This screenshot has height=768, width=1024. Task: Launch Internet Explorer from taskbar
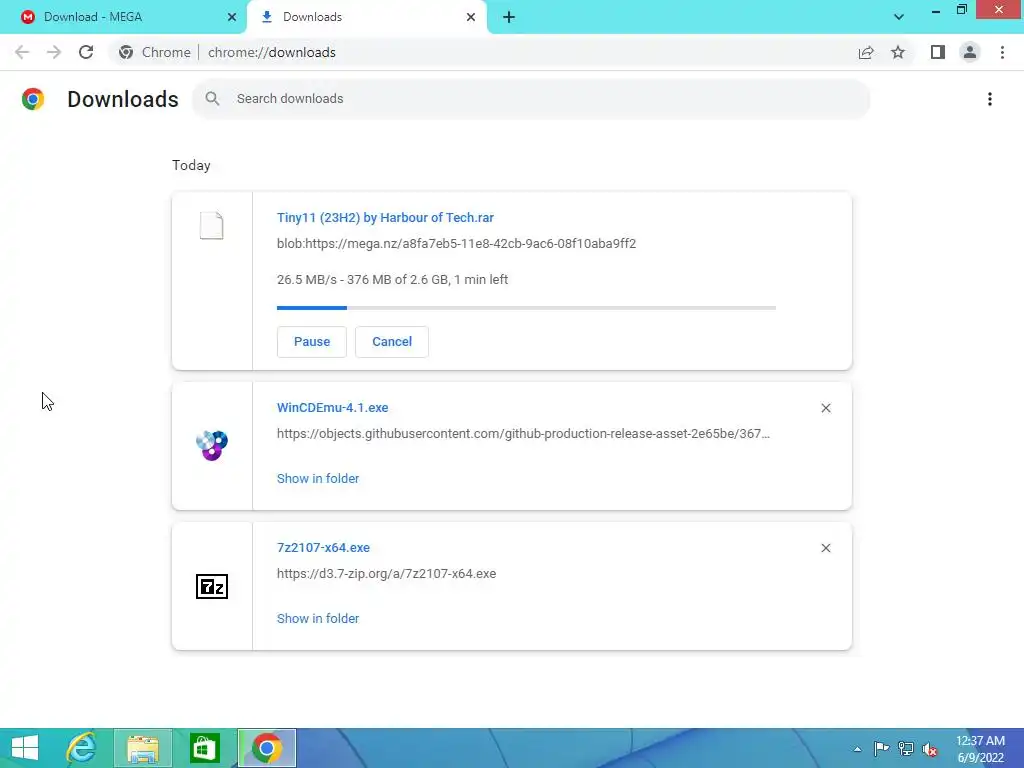click(x=82, y=748)
